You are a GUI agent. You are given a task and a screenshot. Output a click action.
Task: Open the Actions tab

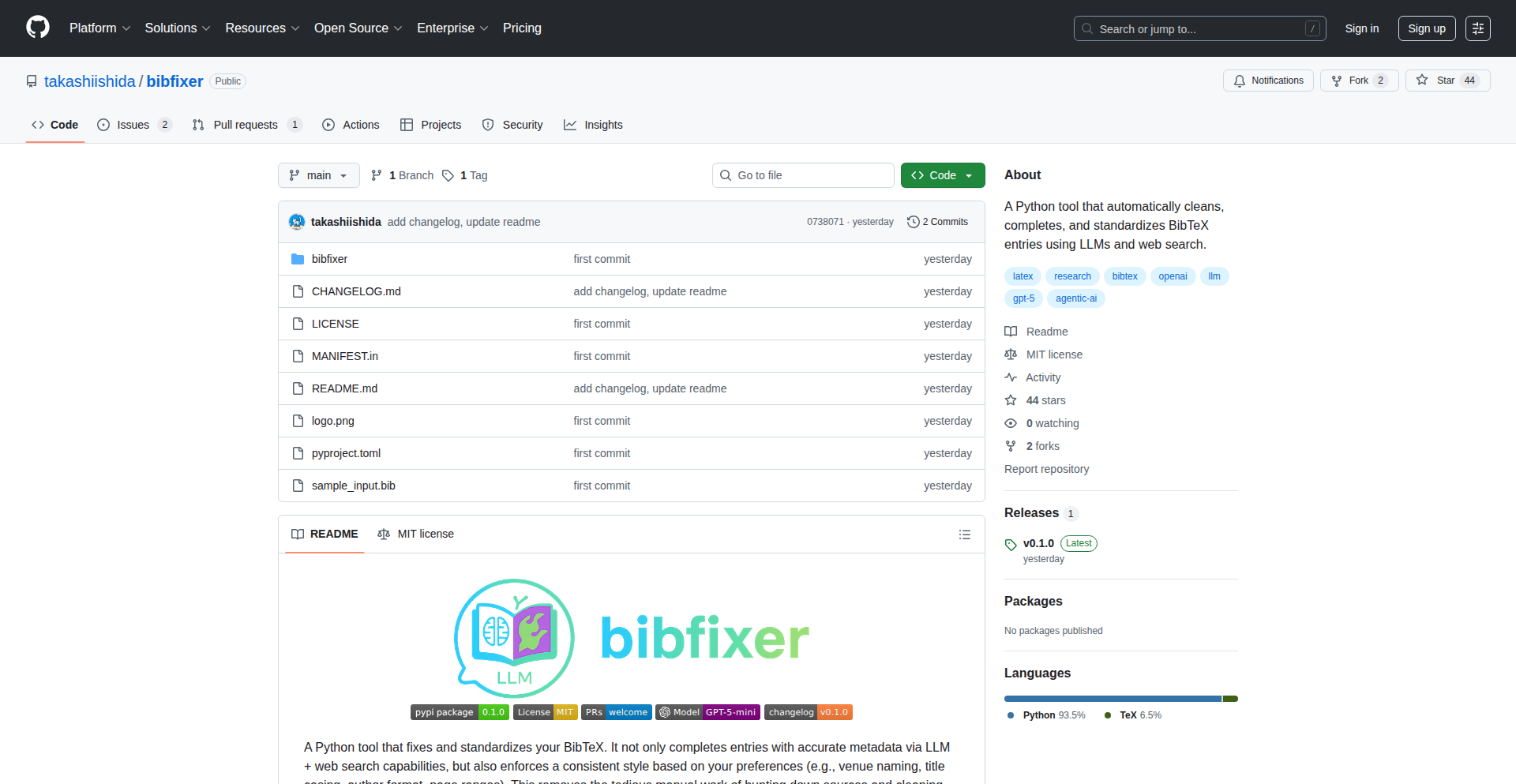351,125
